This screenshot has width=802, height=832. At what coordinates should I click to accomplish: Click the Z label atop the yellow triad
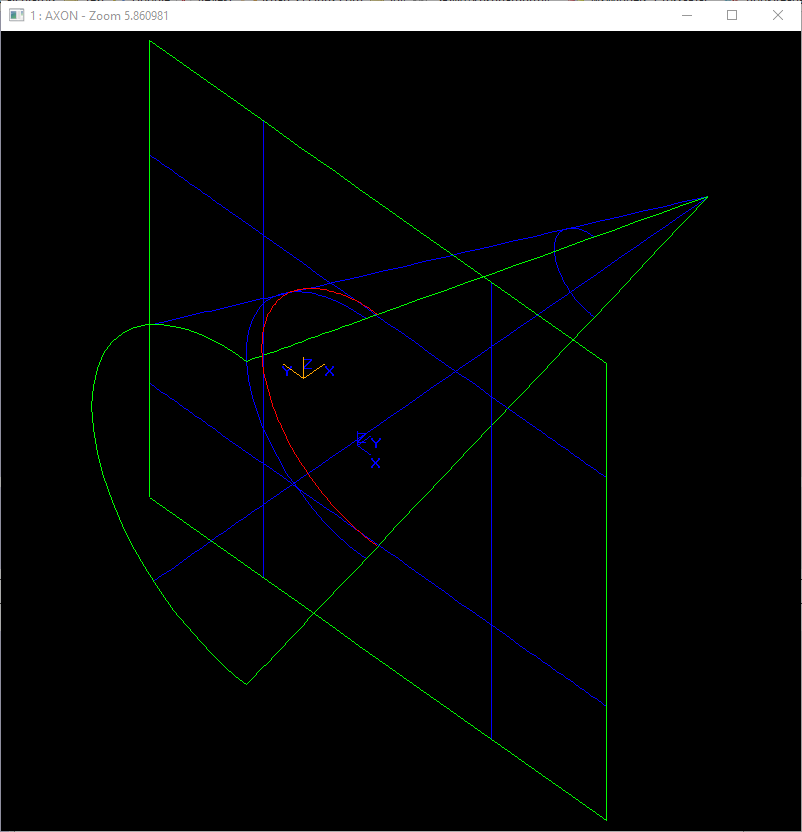(308, 363)
